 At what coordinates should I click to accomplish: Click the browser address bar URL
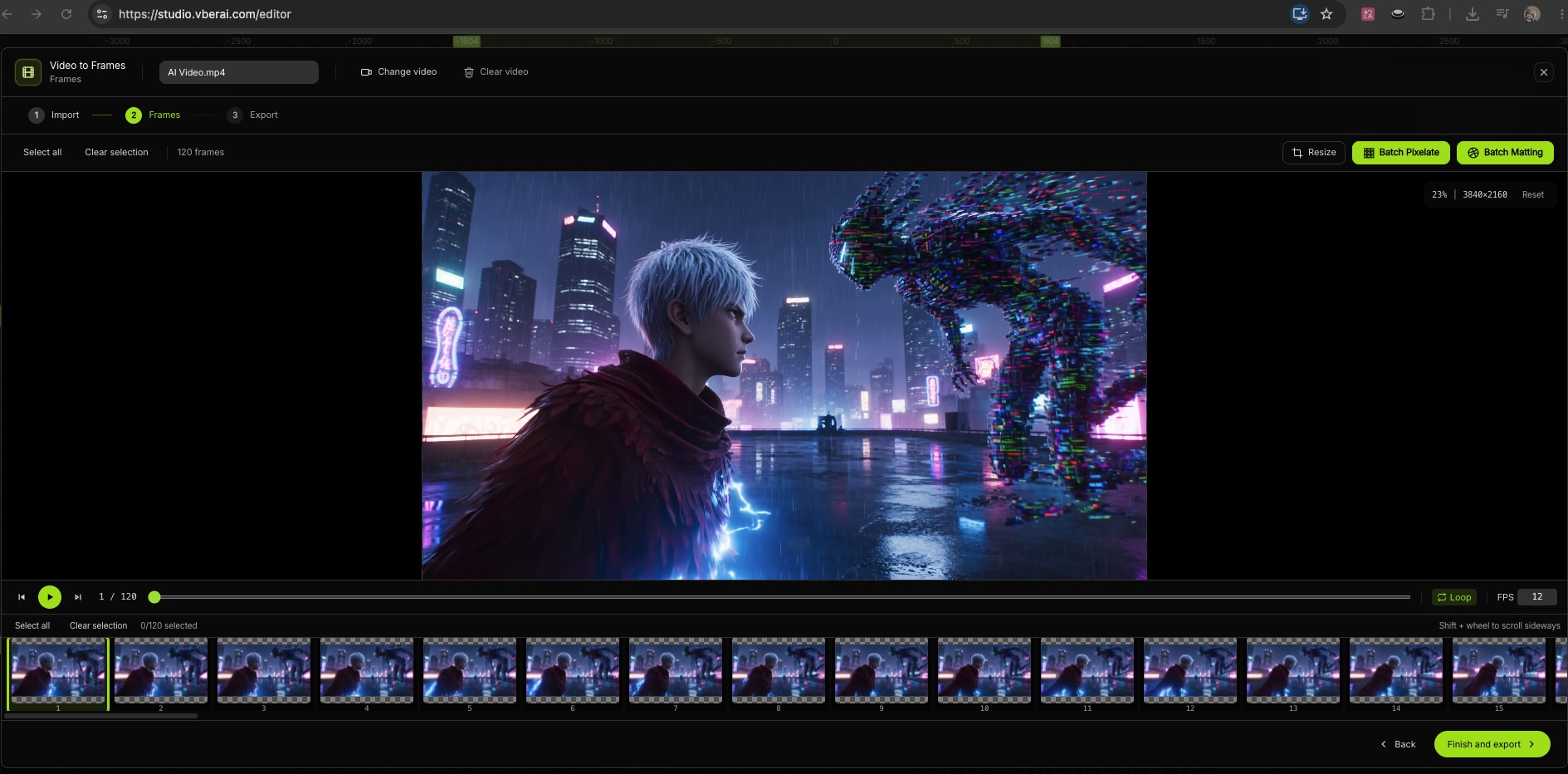pos(205,14)
